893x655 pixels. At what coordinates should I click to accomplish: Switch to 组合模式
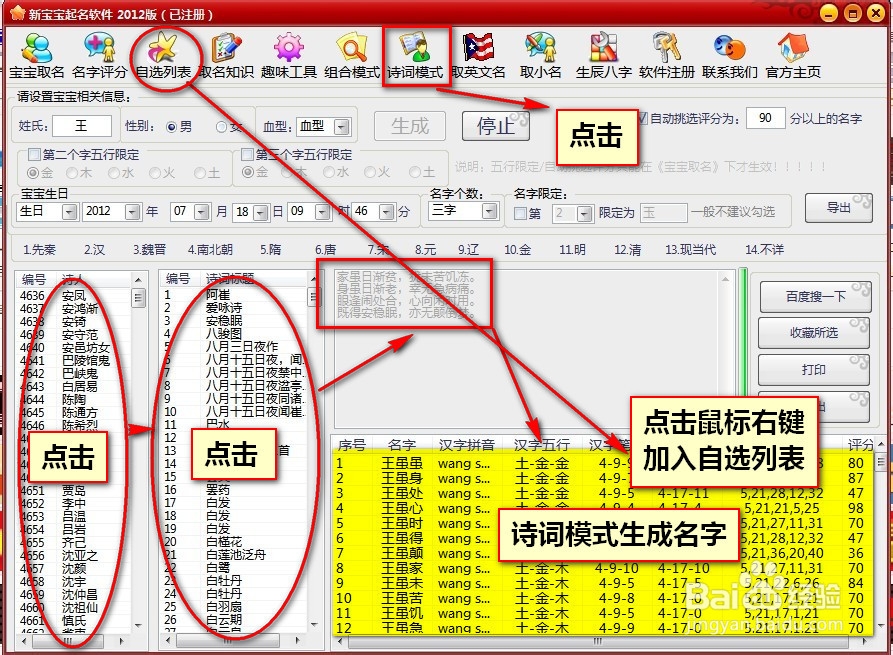click(352, 56)
